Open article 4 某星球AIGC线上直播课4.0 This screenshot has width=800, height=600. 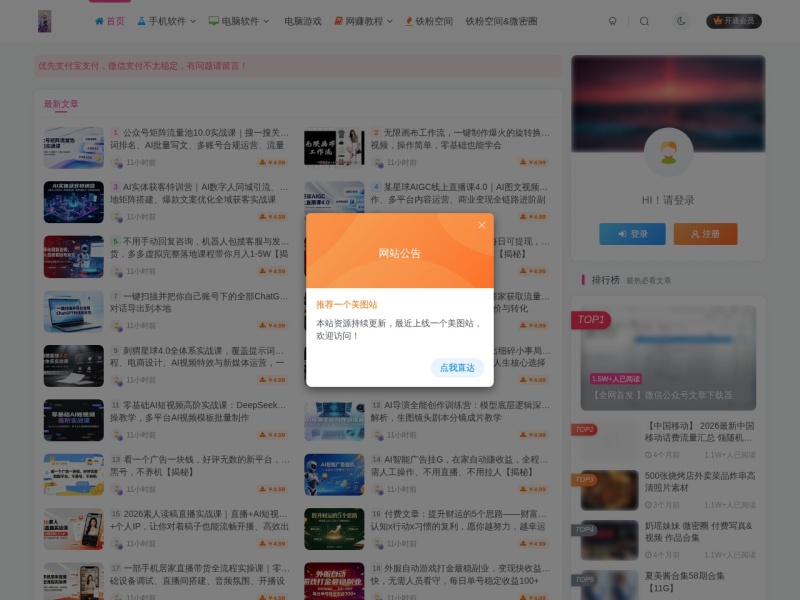click(460, 193)
